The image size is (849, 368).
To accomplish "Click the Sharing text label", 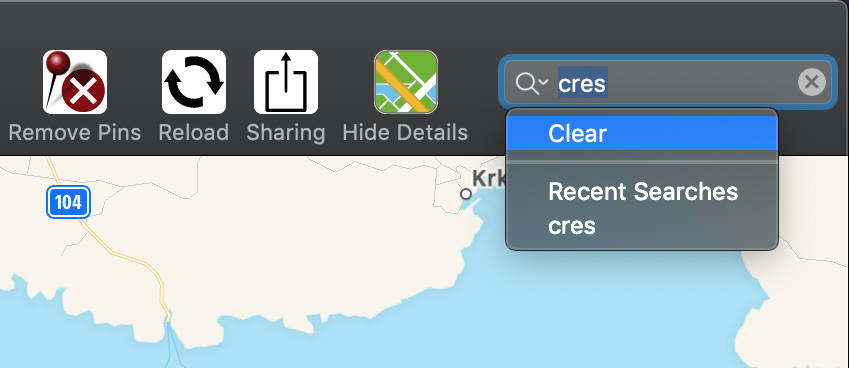I will (286, 133).
